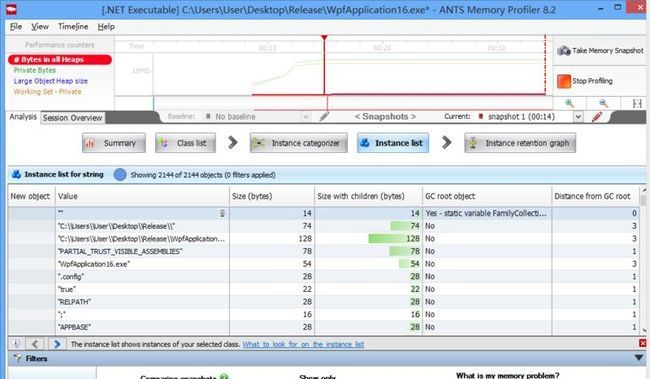The image size is (650, 379).
Task: Open the View menu
Action: pos(40,27)
